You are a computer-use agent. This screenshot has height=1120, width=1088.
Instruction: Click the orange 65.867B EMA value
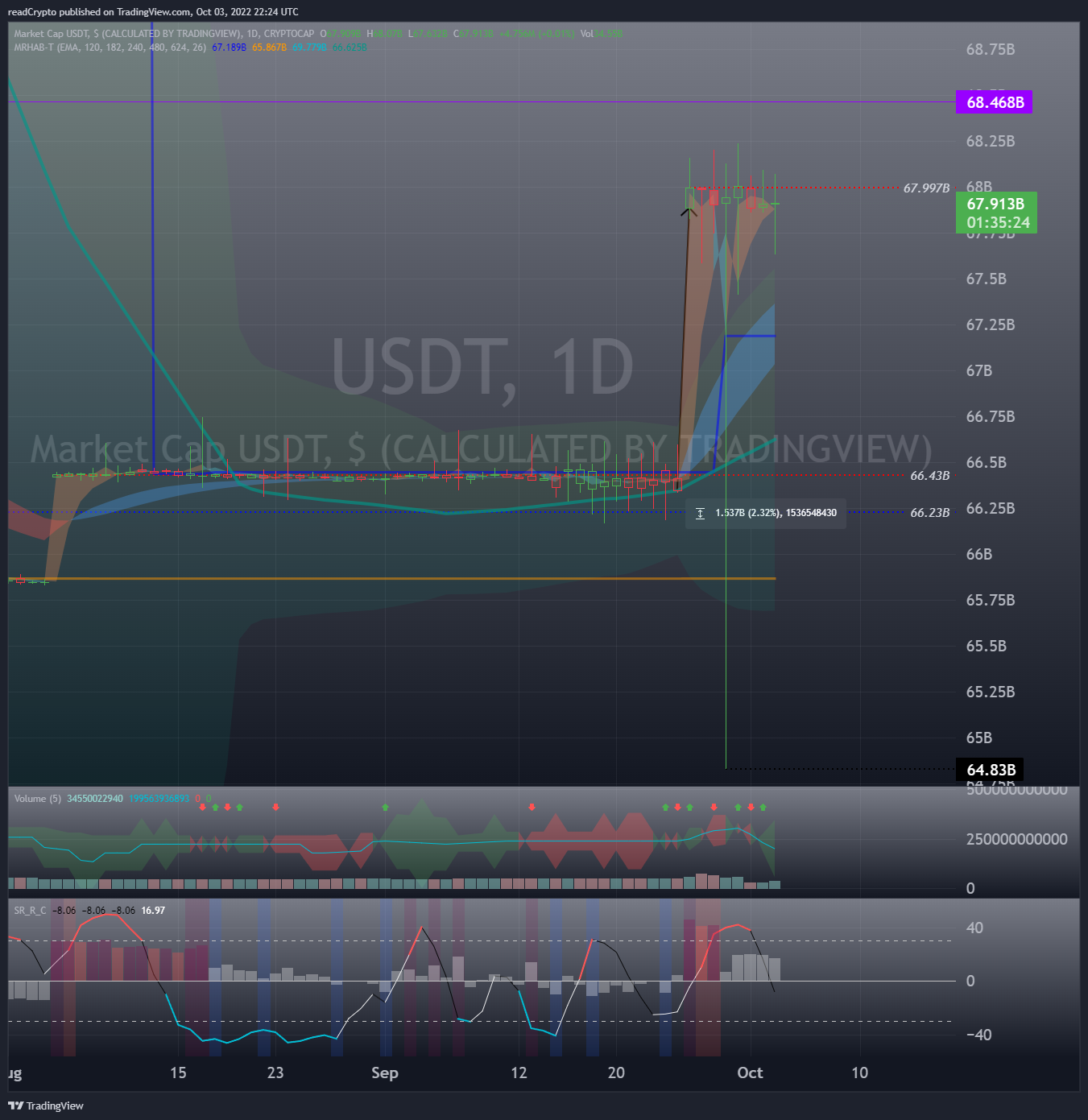tap(269, 48)
